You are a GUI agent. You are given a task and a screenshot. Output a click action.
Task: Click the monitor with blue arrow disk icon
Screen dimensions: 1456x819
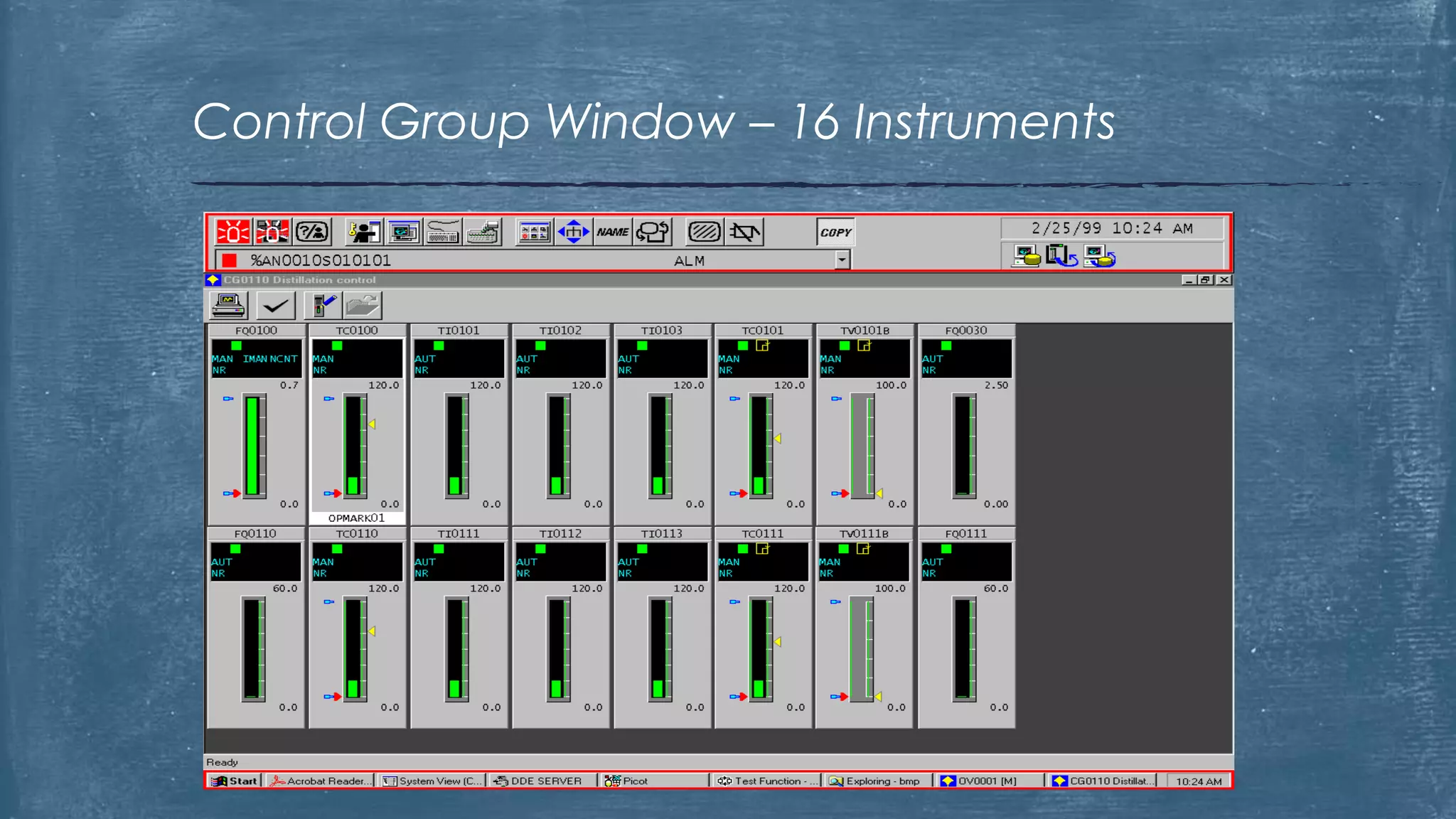pyautogui.click(x=1100, y=256)
